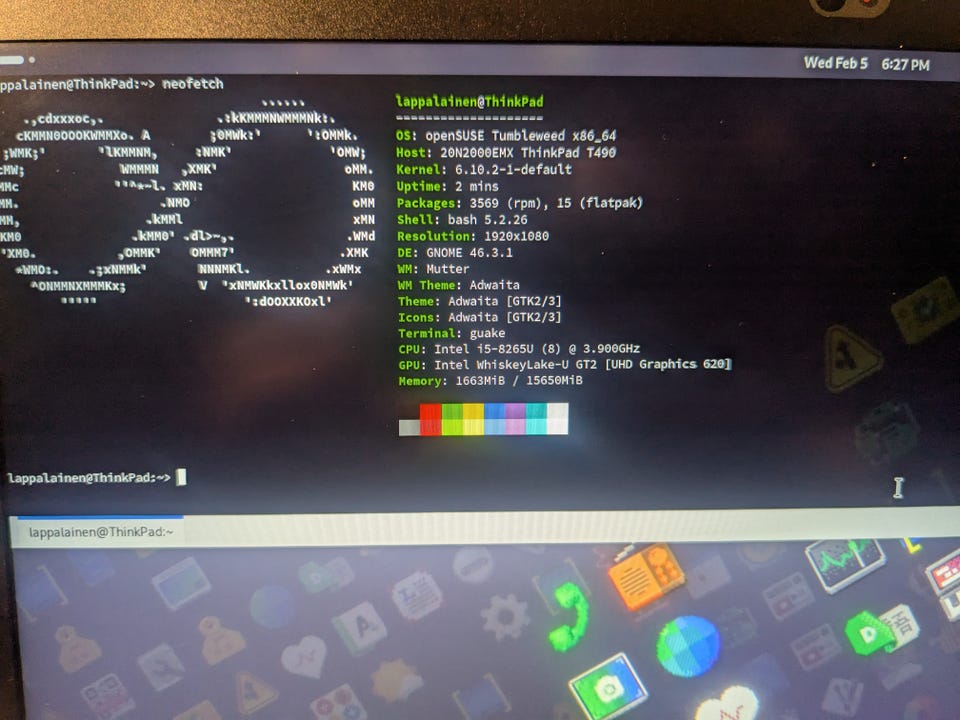The image size is (960, 720).
Task: Click the cyan block in neofetch palette
Action: 536,419
